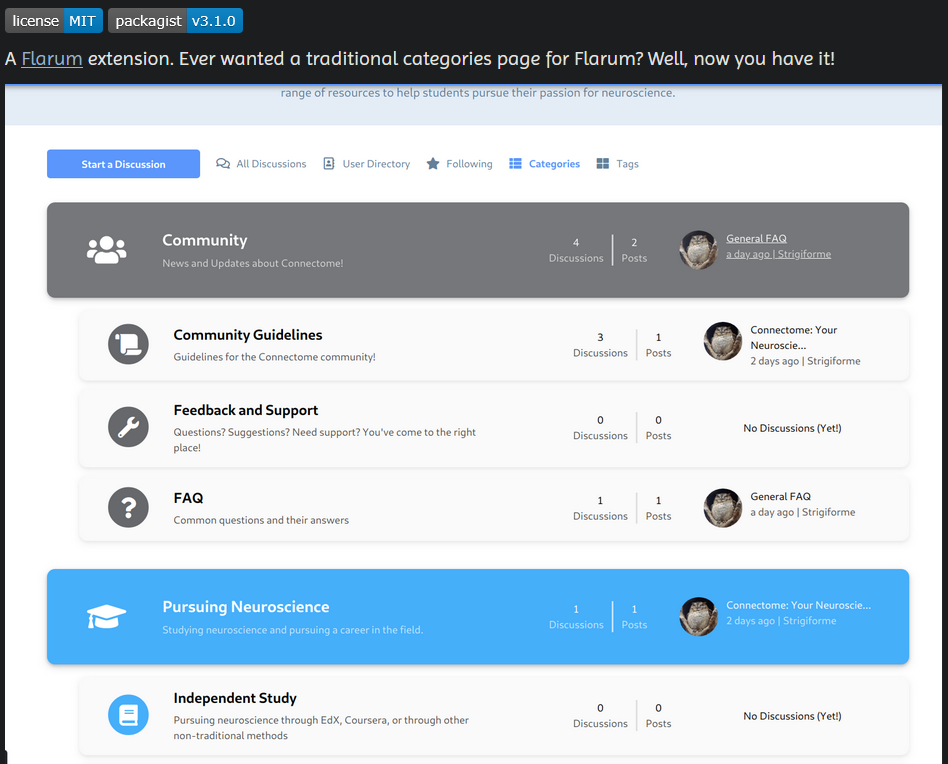Click the Feedback and Support wrench icon
The width and height of the screenshot is (948, 764).
point(128,427)
